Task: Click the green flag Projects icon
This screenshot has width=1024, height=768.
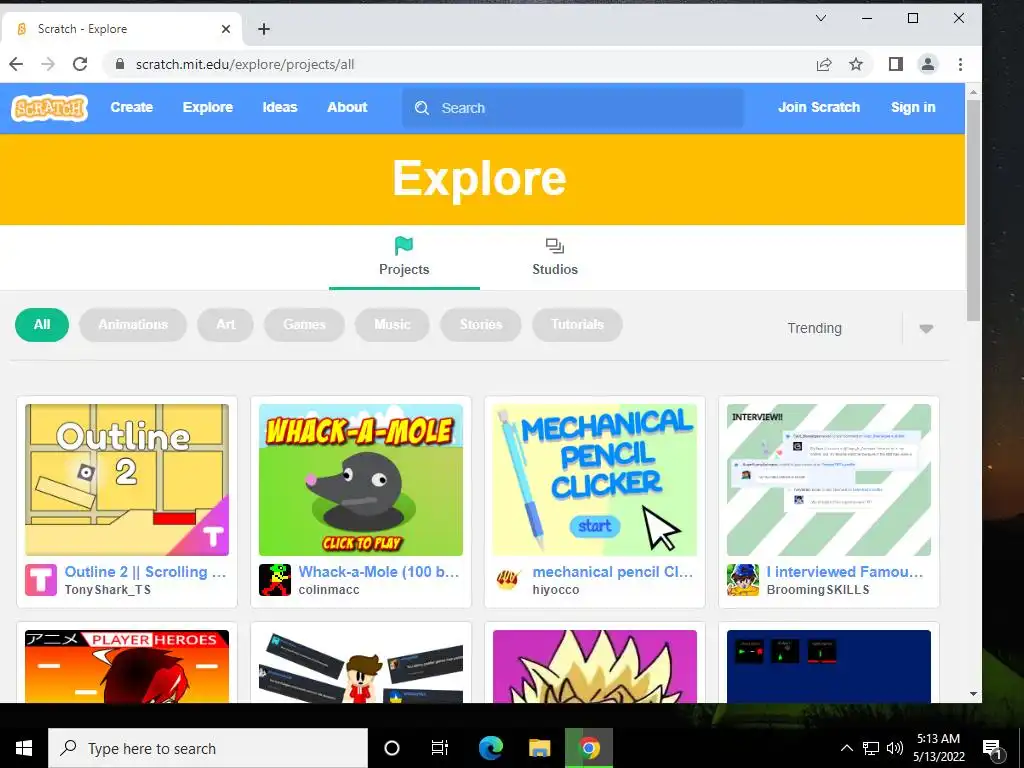Action: [x=404, y=246]
